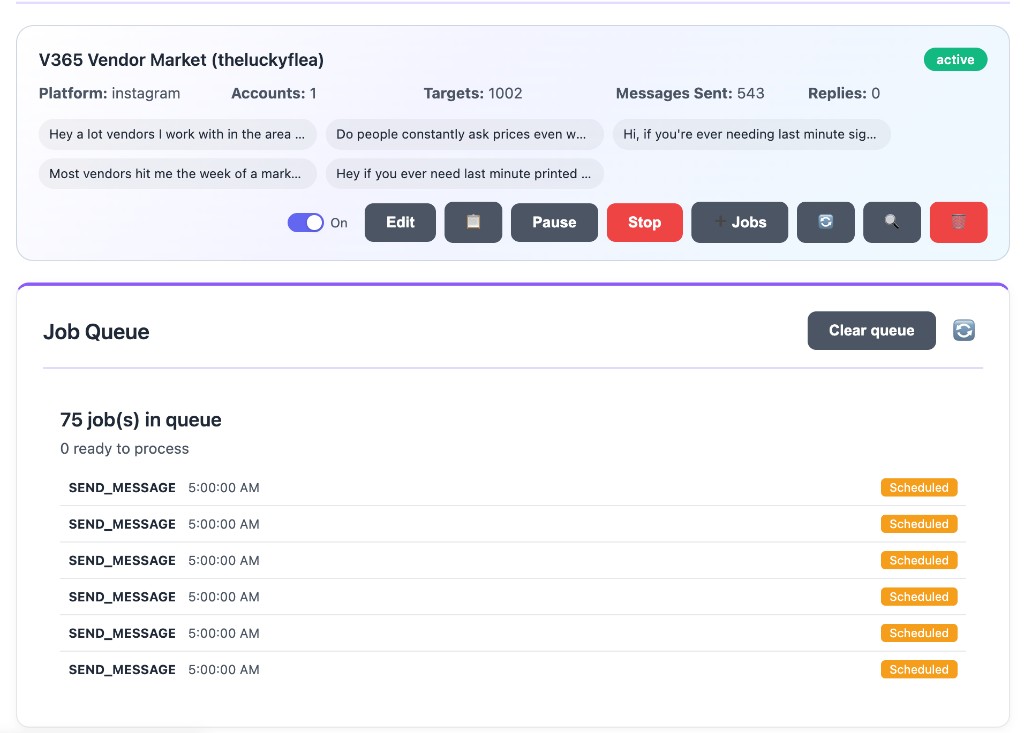This screenshot has width=1024, height=733.
Task: Click the Scheduled badge on the last job
Action: (x=918, y=669)
